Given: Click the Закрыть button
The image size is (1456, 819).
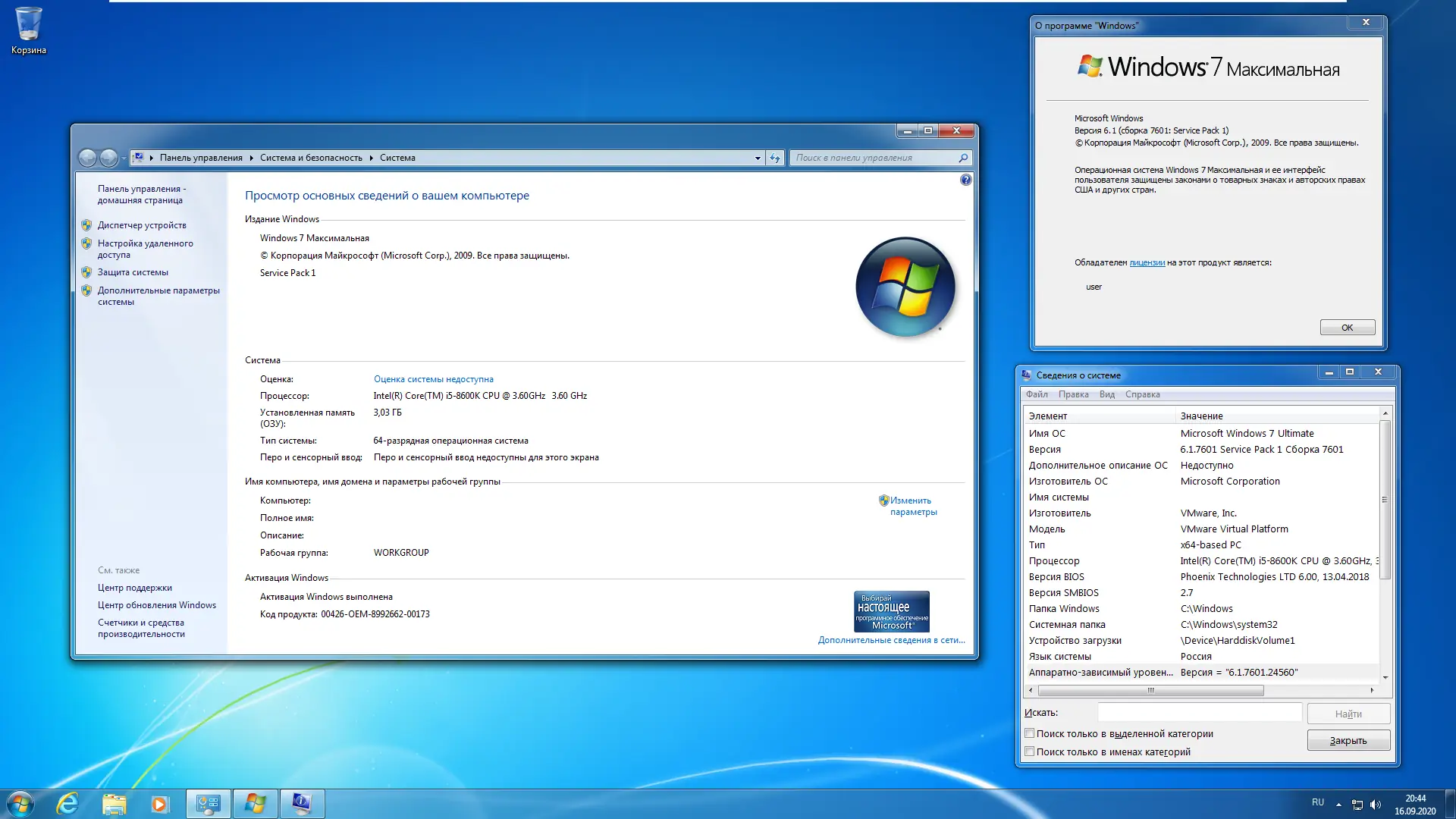Looking at the screenshot, I should (1348, 741).
